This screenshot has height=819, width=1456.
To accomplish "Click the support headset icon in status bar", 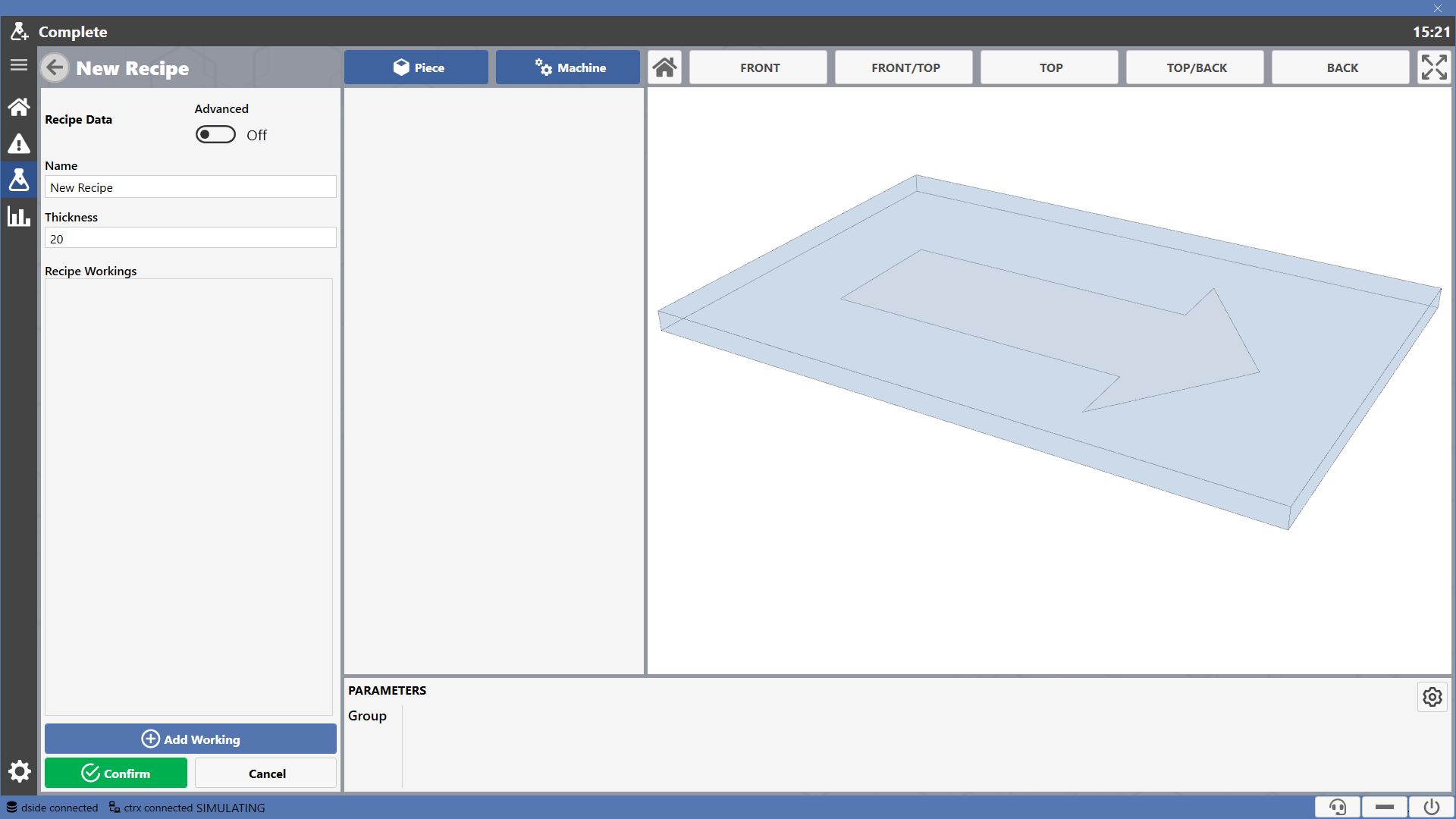I will pyautogui.click(x=1338, y=807).
